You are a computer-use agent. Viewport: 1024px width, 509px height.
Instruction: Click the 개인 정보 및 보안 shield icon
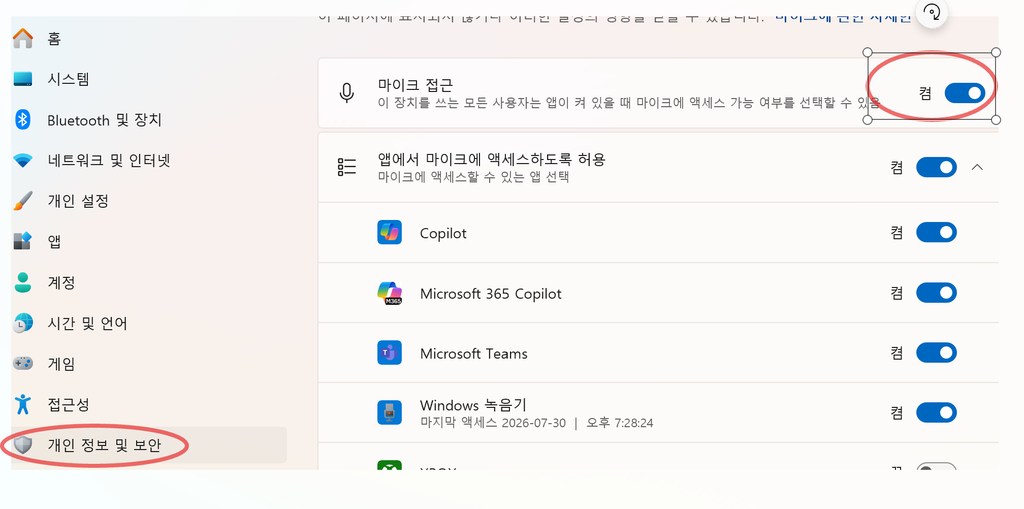click(23, 446)
